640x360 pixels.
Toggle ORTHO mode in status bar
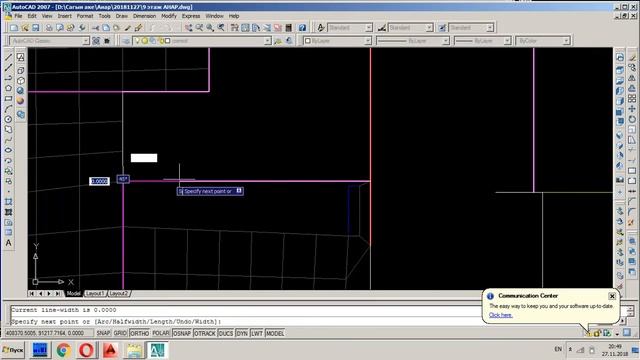(x=139, y=333)
